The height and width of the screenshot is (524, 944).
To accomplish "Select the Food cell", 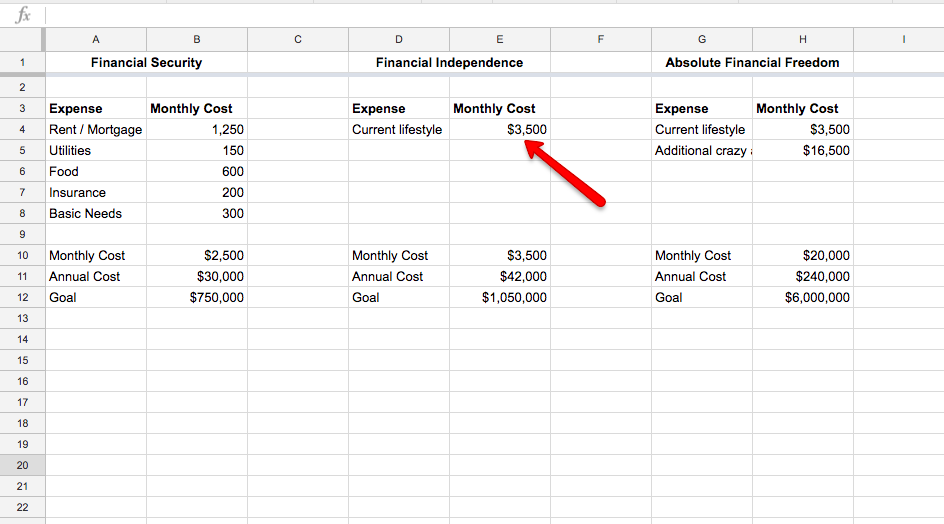I will (x=96, y=172).
